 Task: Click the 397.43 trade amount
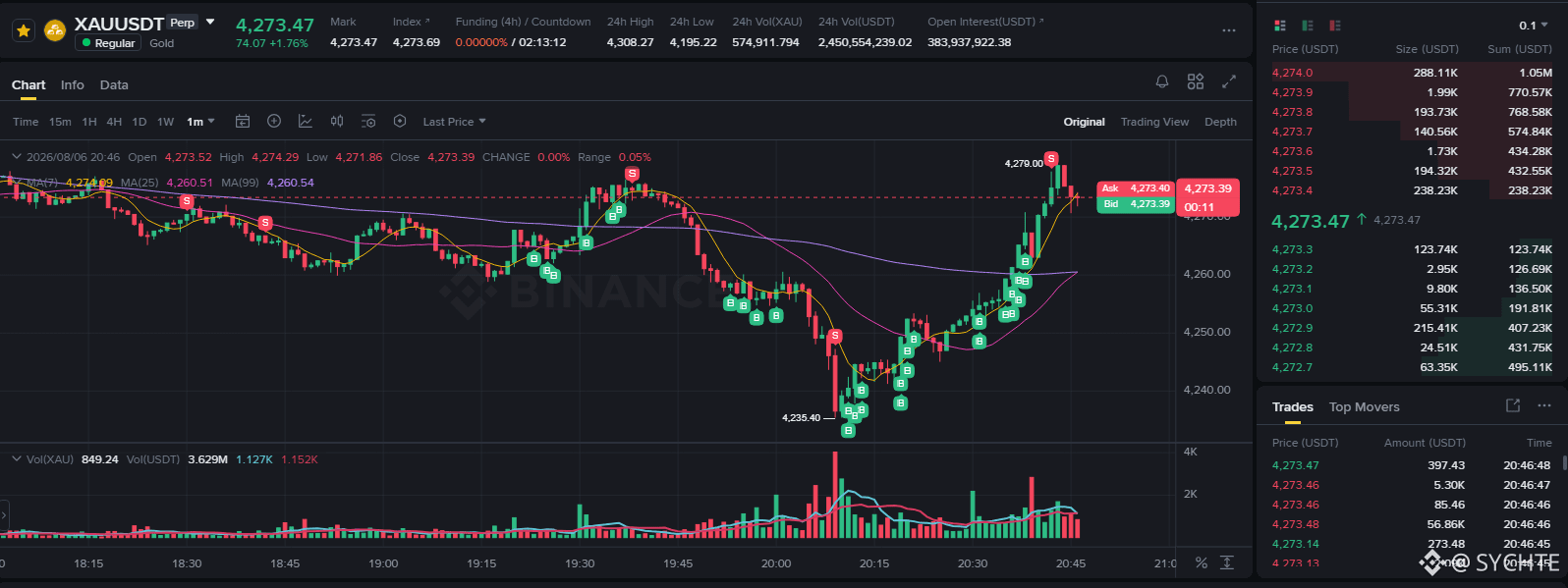point(1446,465)
